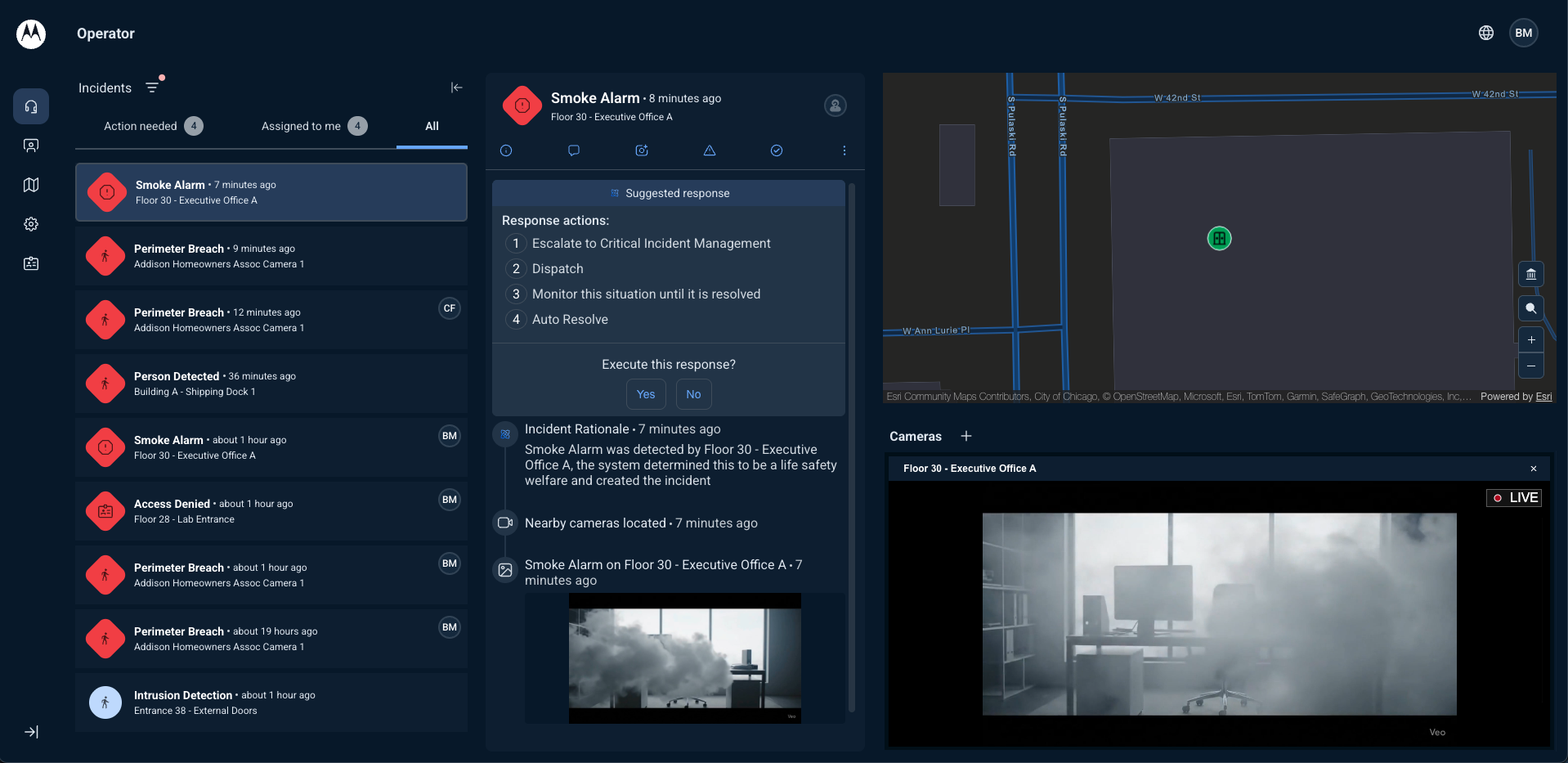This screenshot has height=763, width=1568.
Task: Open the incident more options menu
Action: pyautogui.click(x=844, y=150)
